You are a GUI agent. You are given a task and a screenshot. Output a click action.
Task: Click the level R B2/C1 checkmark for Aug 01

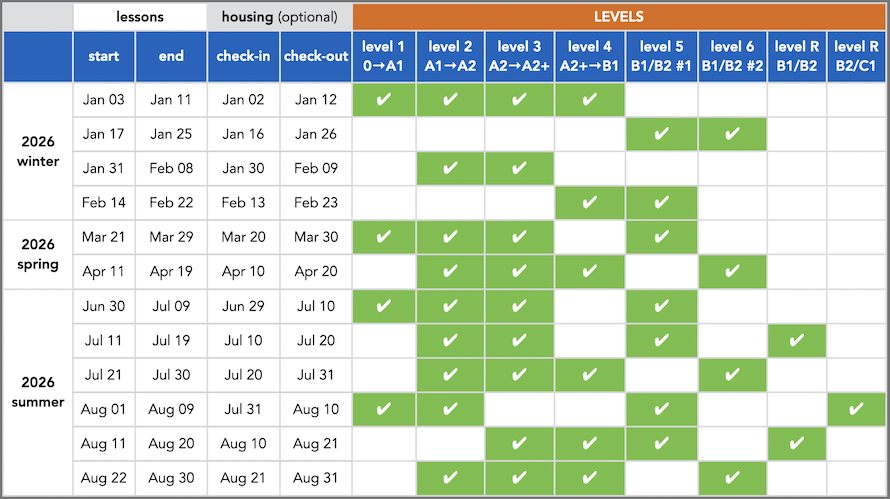tap(858, 409)
